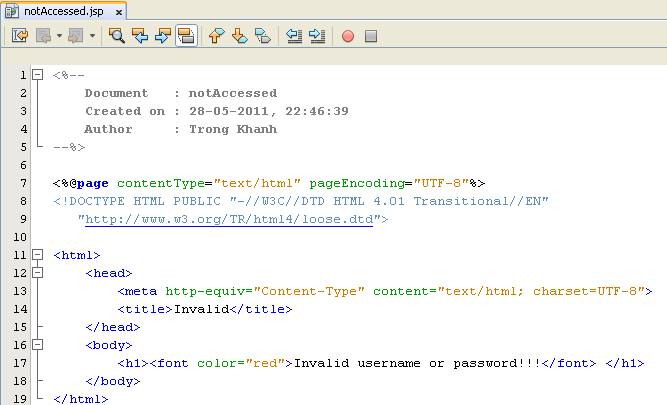
Task: Open the Forward history dropdown arrow
Action: 92,36
